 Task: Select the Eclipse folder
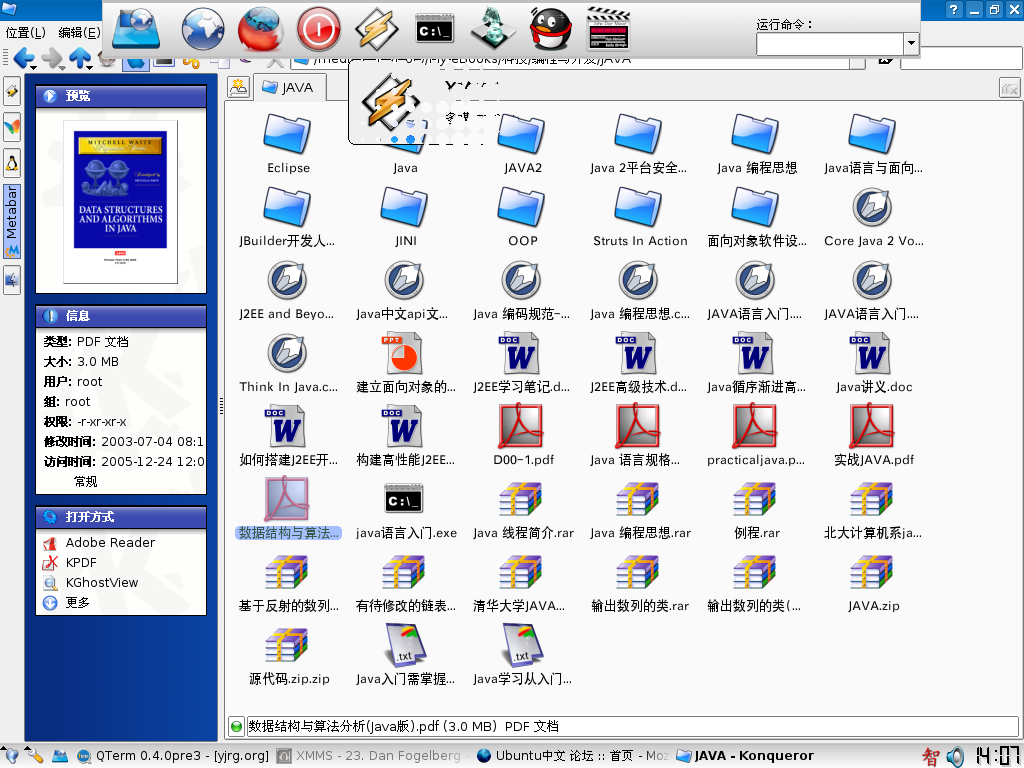288,144
